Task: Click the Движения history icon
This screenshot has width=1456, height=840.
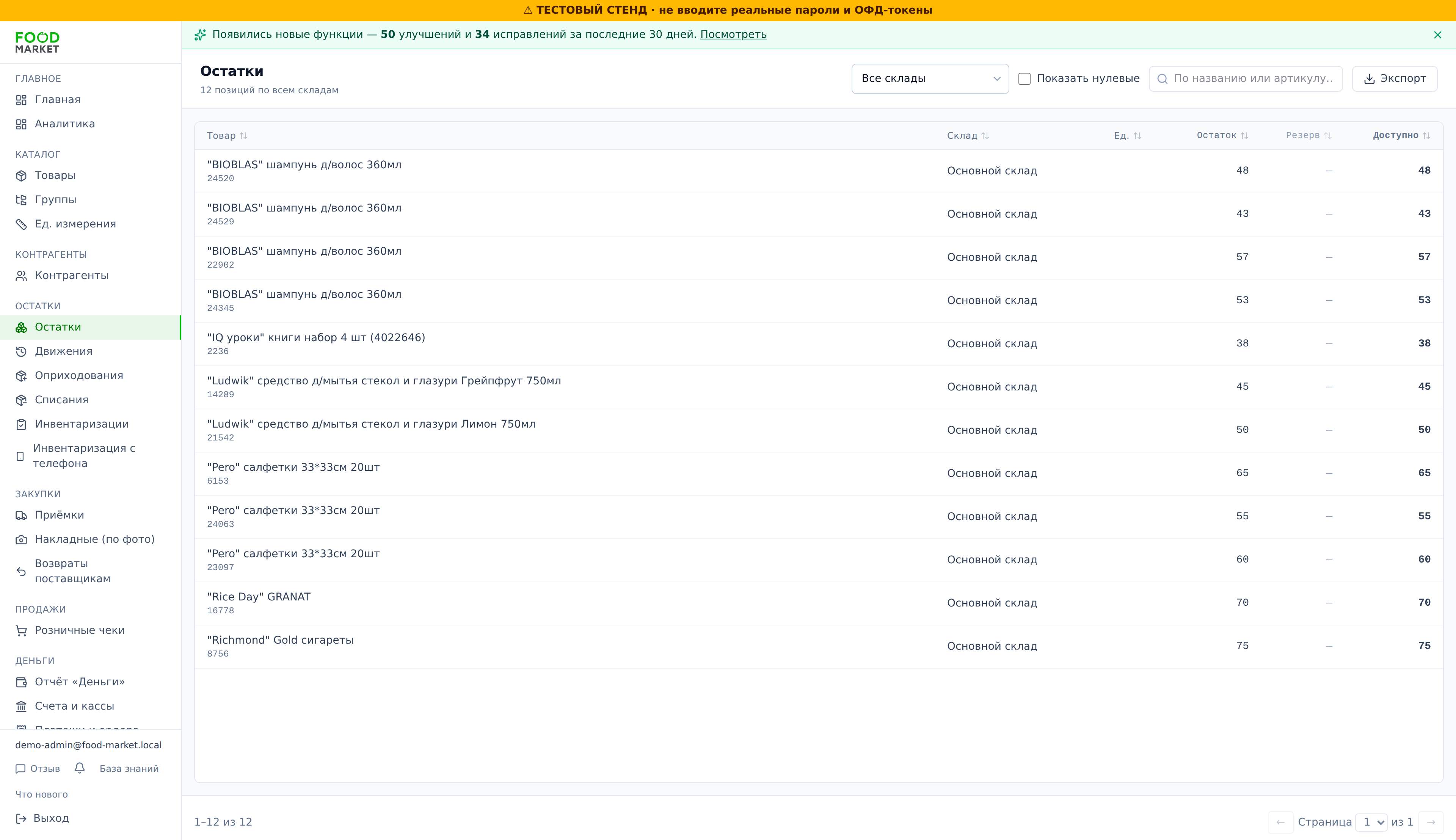Action: tap(21, 351)
